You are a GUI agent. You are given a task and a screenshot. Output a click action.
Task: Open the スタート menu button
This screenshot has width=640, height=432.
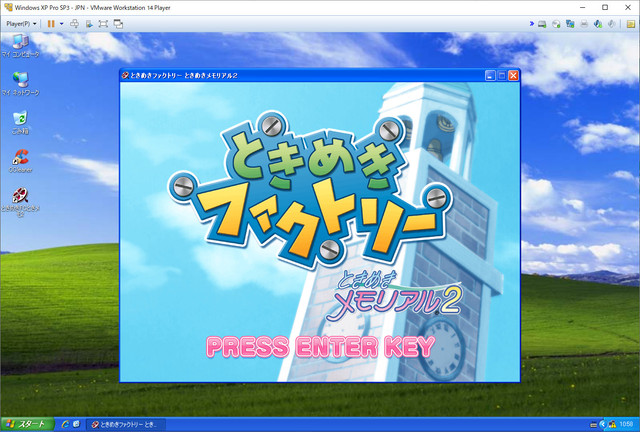click(27, 424)
